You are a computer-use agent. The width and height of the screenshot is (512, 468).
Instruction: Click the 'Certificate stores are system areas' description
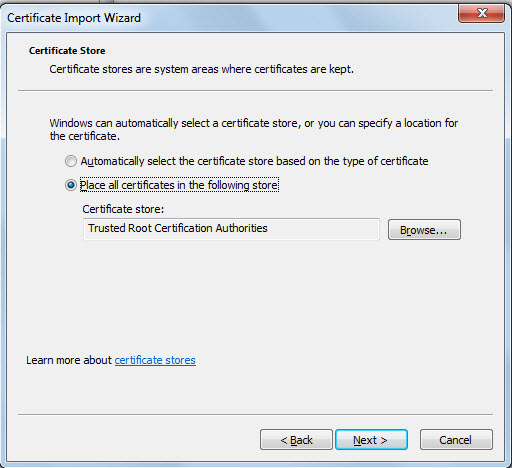click(201, 69)
